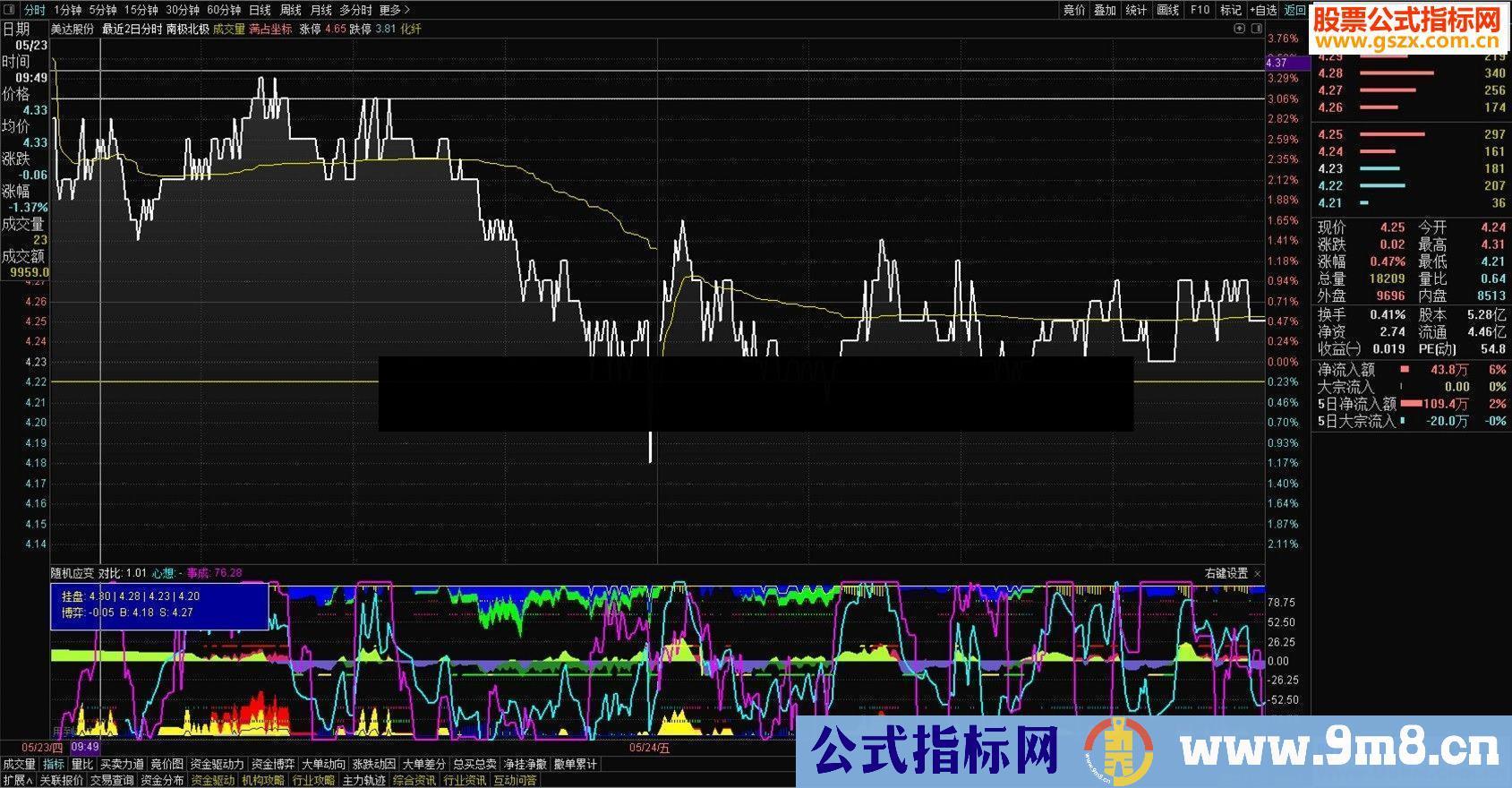Switch to the 60分钟 period
This screenshot has width=1512, height=788.
point(224,10)
